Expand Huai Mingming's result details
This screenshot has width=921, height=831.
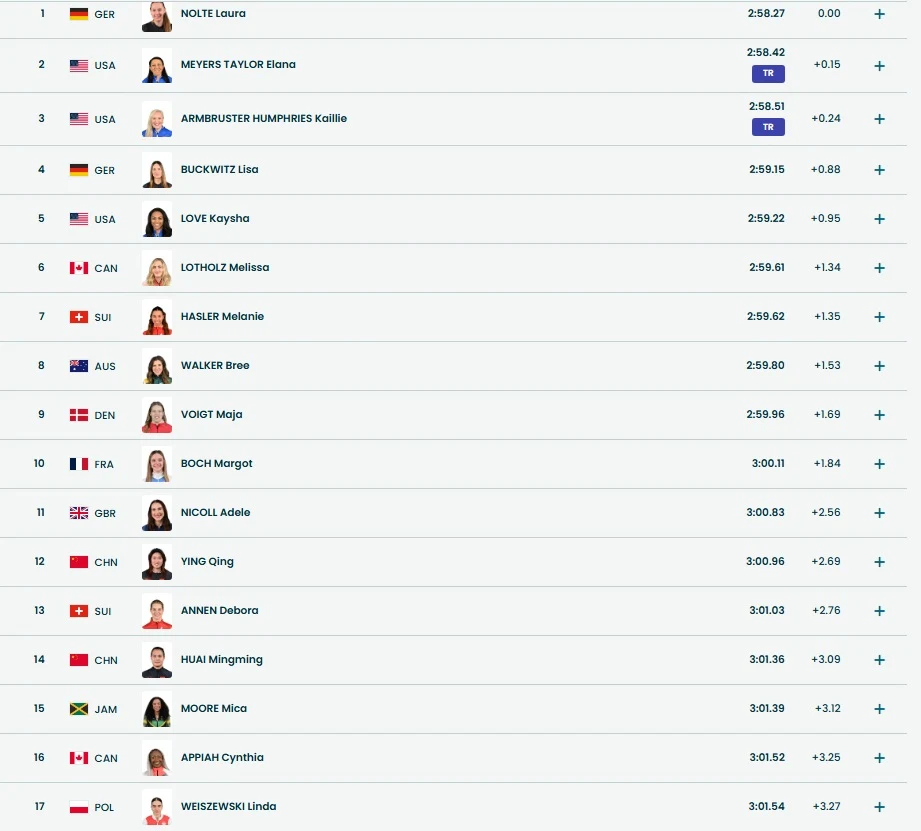879,660
